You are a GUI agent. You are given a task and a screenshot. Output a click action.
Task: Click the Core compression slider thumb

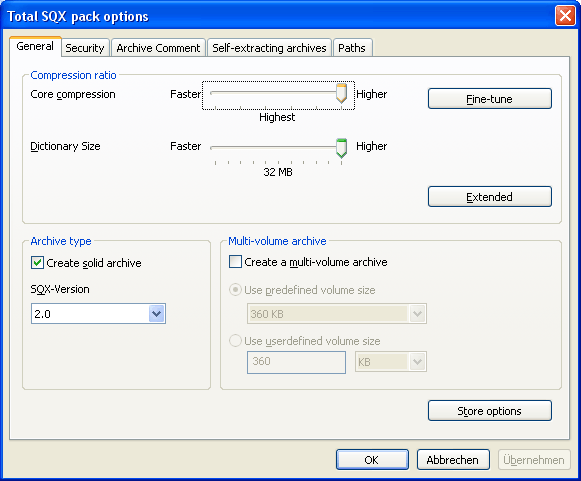pos(341,93)
